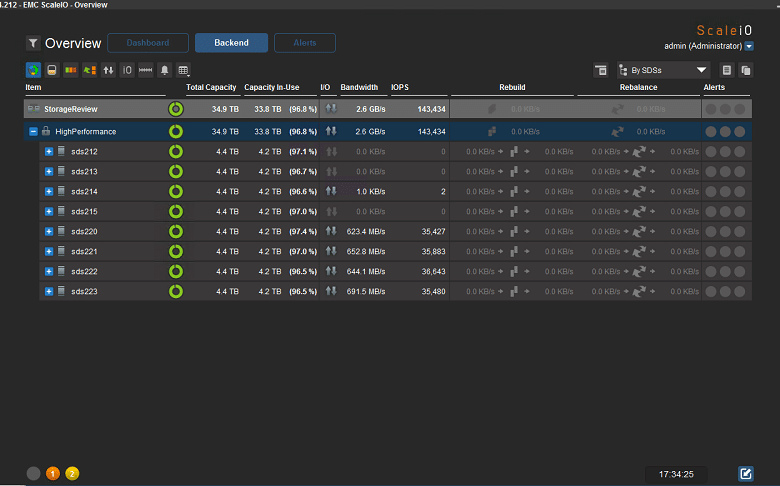Click the rebuild icon in HighPerformance row

point(492,131)
